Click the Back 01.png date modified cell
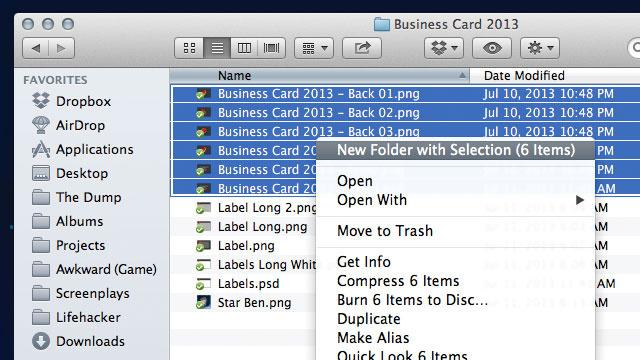640x360 pixels. 548,94
